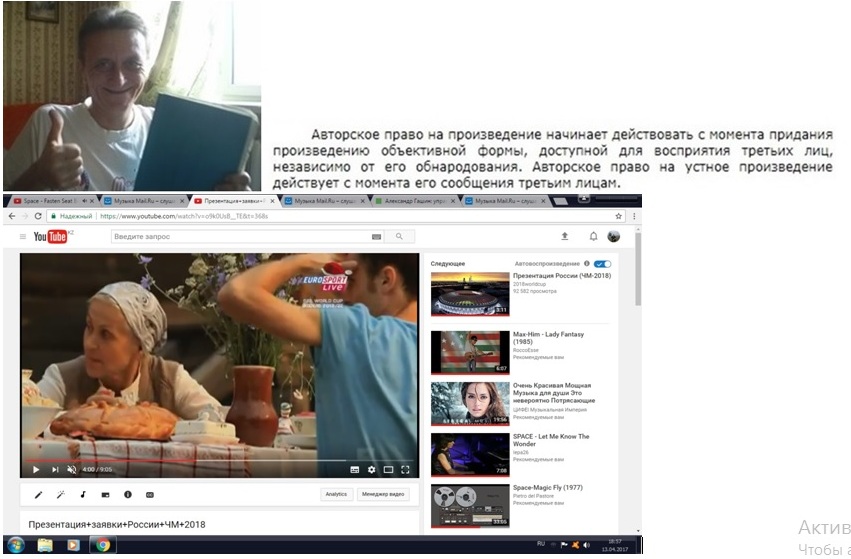
Task: Open the info cards tool
Action: (128, 494)
